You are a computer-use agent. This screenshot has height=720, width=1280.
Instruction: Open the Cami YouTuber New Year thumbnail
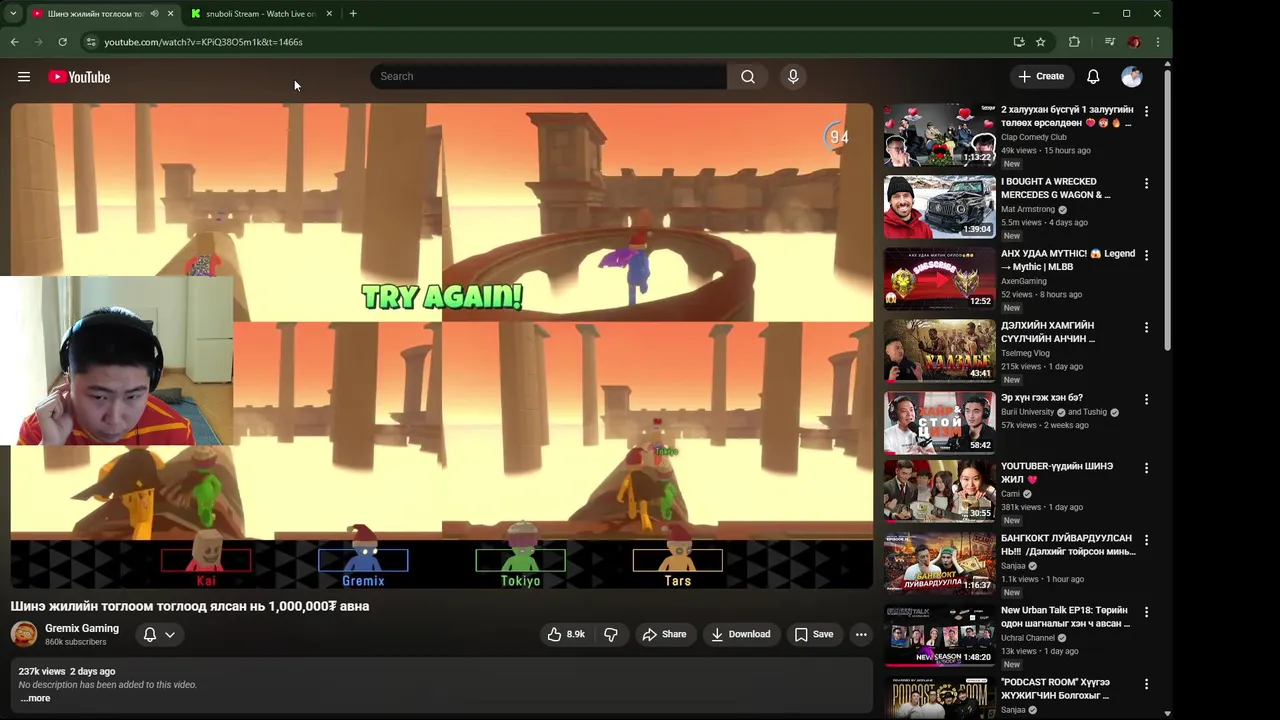coord(939,491)
